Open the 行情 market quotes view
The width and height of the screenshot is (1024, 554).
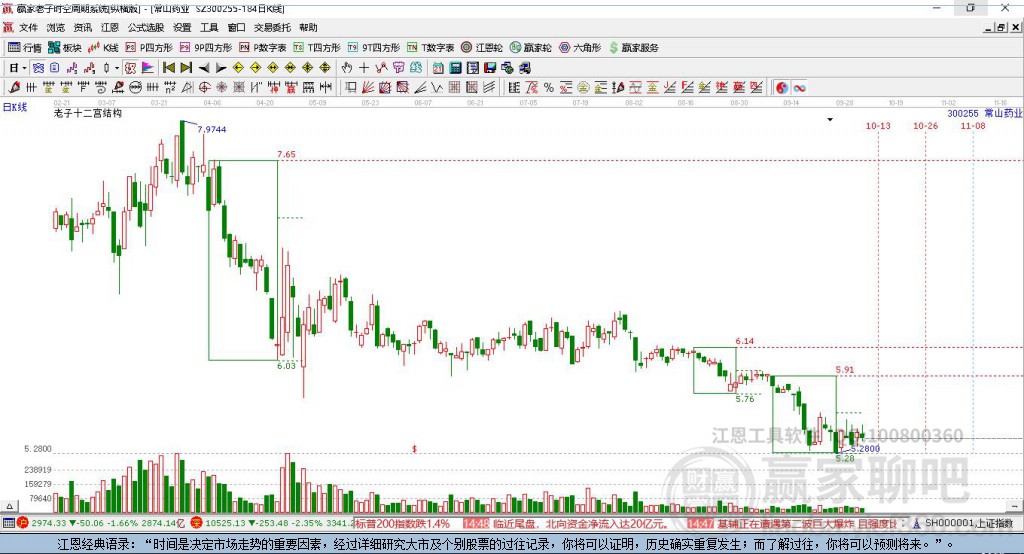pyautogui.click(x=25, y=48)
